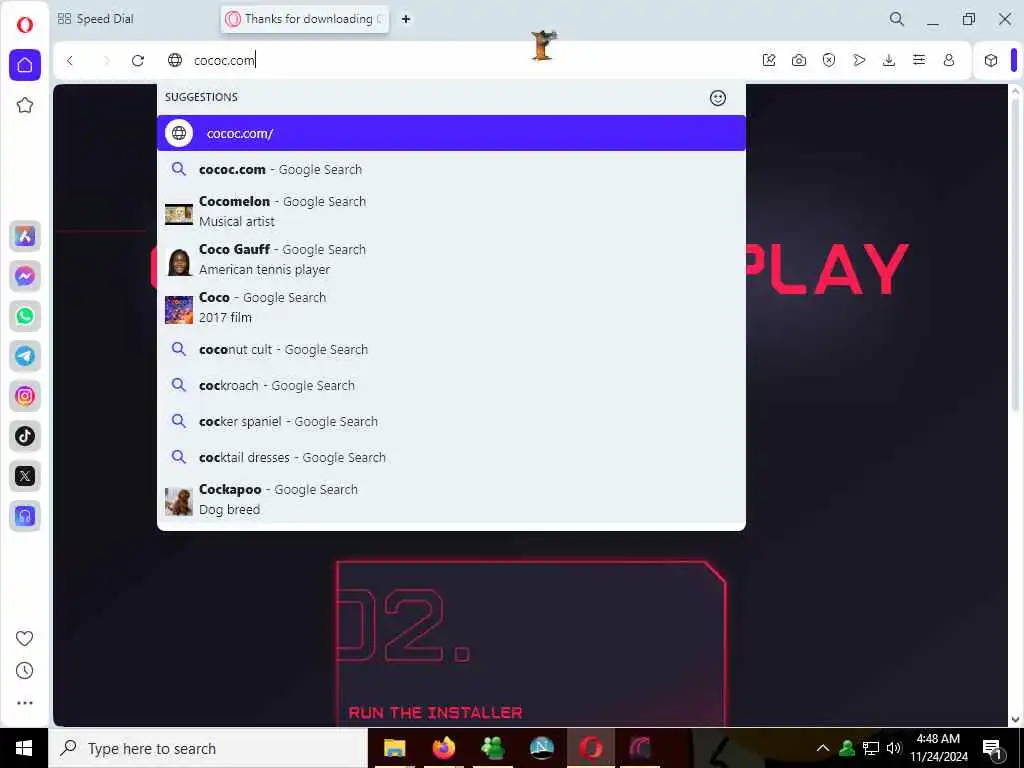Image resolution: width=1024 pixels, height=768 pixels.
Task: Click the smiley feedback icon in suggestions
Action: point(718,97)
